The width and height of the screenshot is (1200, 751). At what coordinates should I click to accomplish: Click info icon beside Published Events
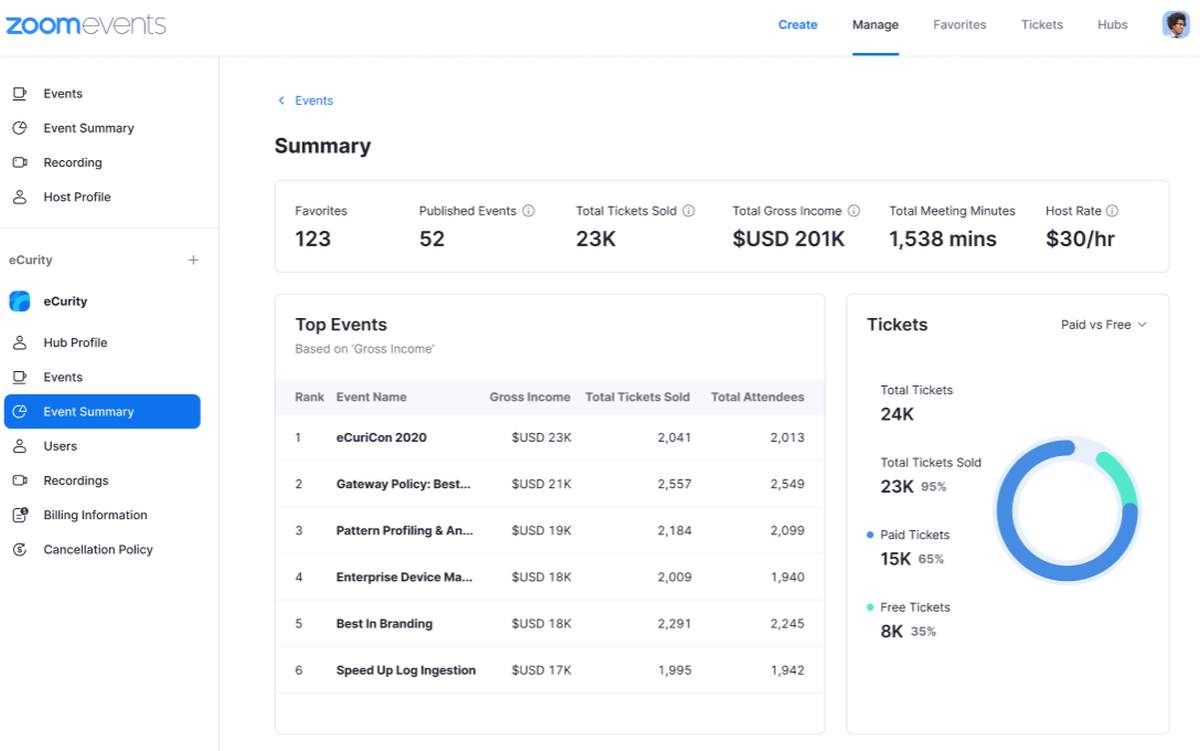[529, 211]
